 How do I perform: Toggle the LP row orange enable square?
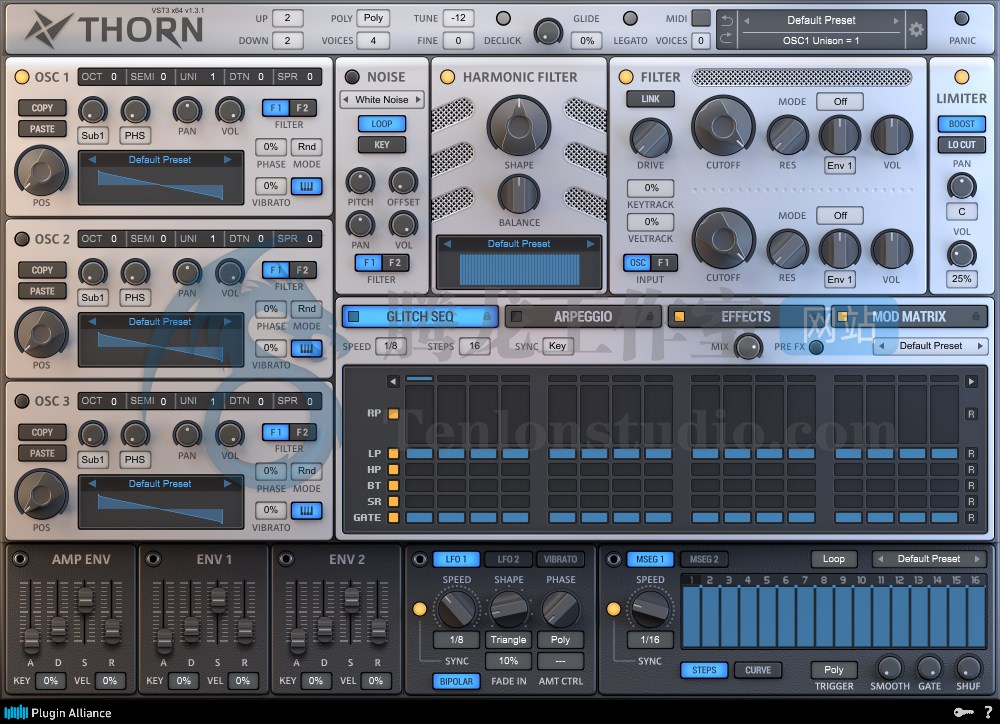point(393,454)
